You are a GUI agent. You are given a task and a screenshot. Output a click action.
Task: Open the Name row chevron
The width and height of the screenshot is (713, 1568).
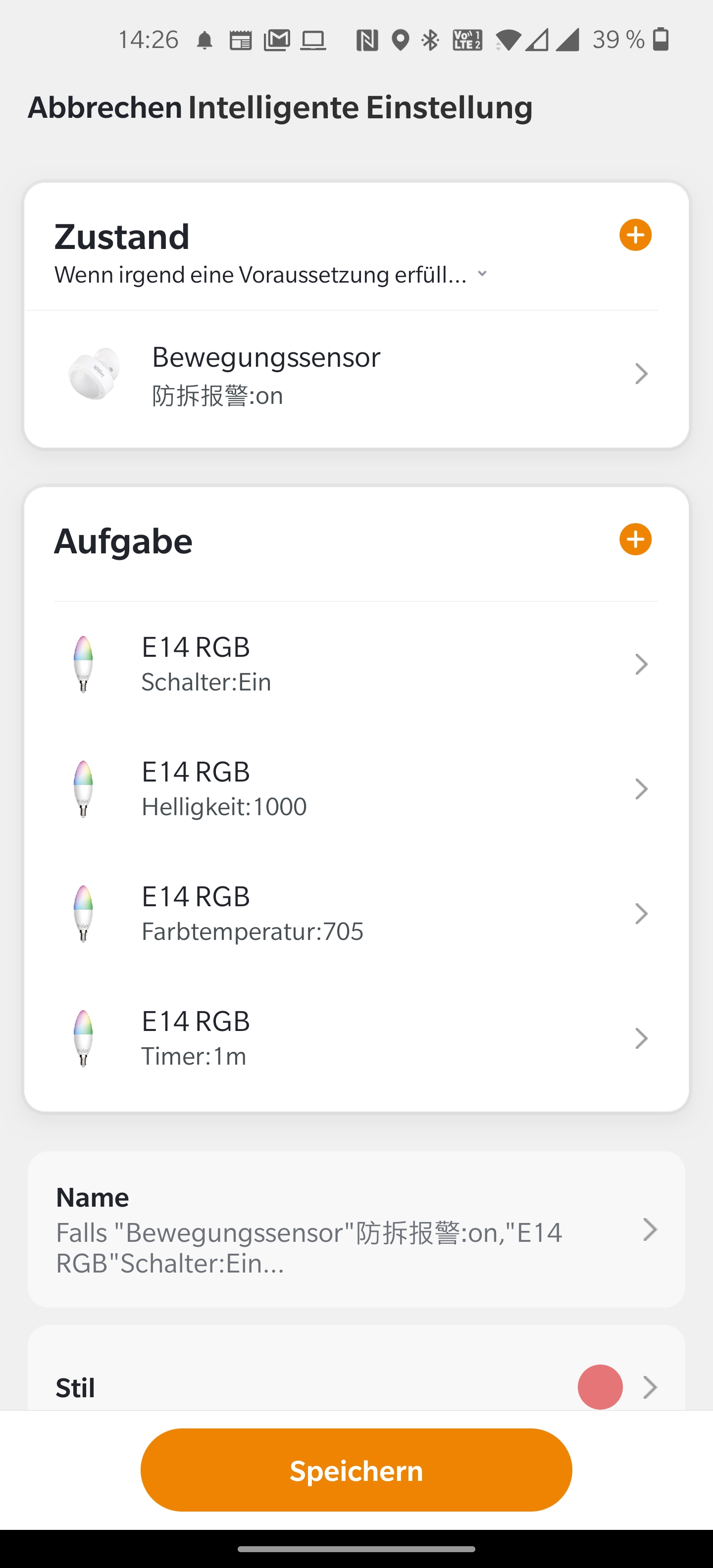tap(650, 1230)
